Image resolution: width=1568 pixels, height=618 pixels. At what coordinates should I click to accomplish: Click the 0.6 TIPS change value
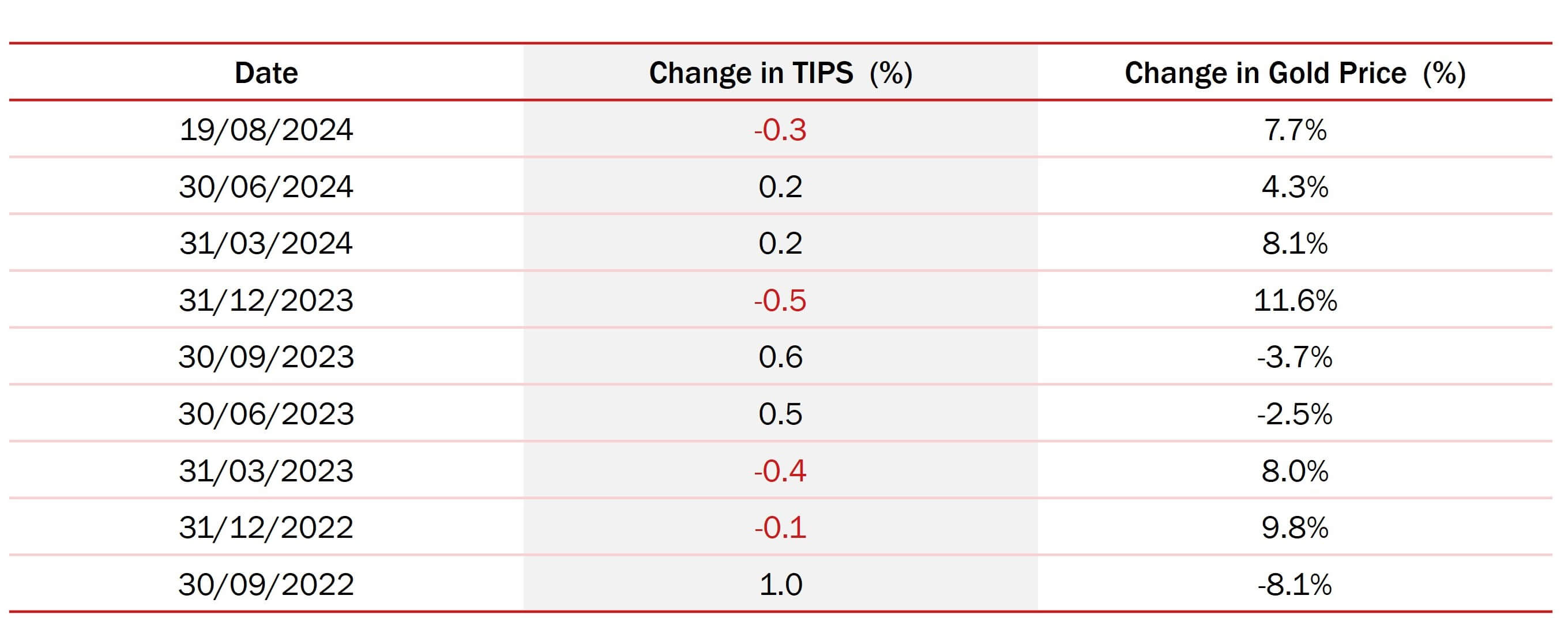(780, 357)
